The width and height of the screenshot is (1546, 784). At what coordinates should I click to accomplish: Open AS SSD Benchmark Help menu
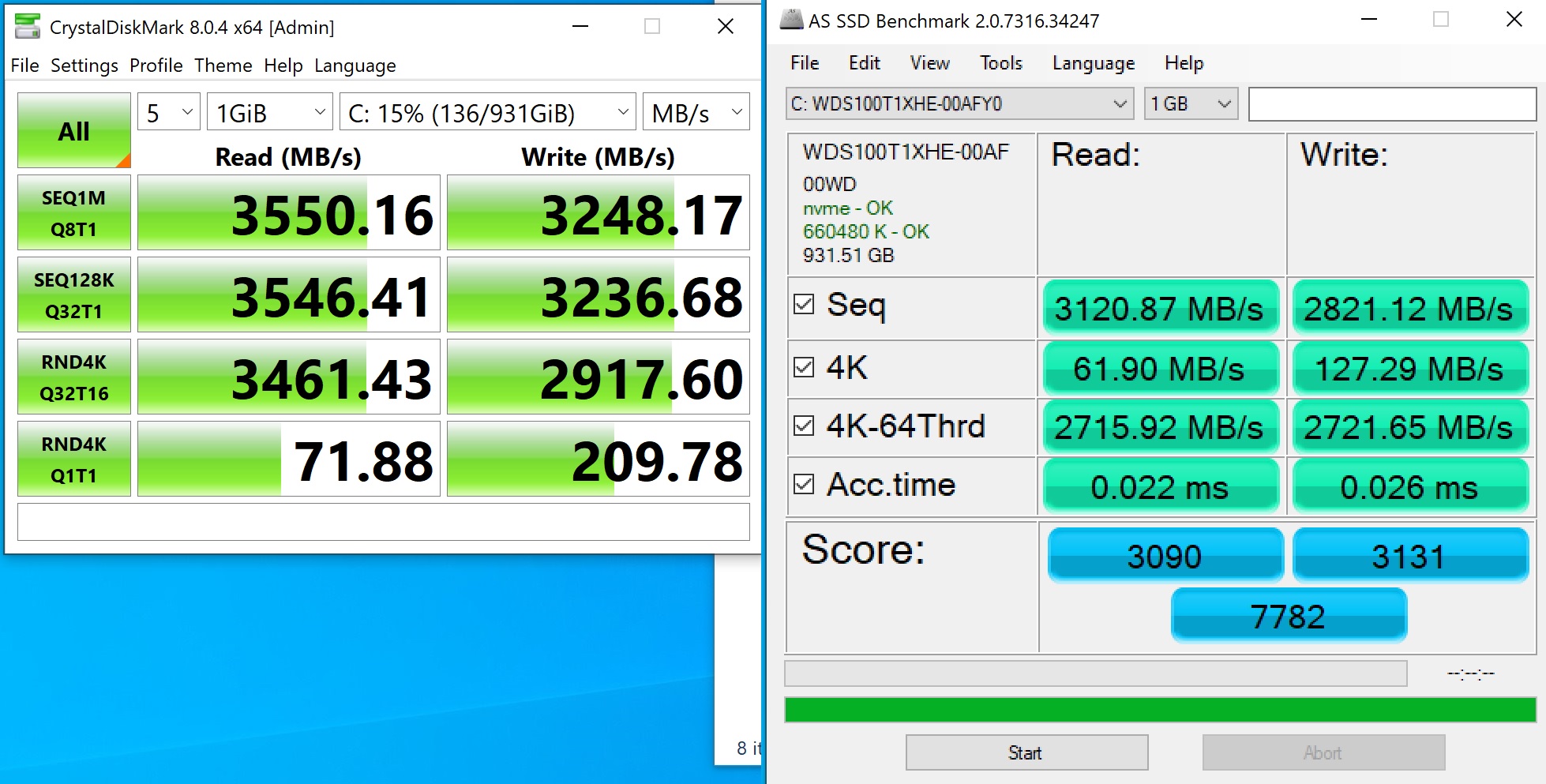(1184, 63)
